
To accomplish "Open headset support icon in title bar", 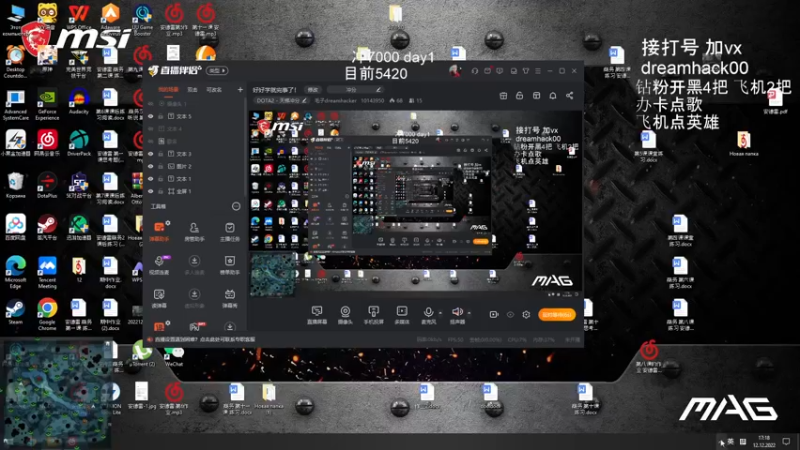I will coord(474,71).
